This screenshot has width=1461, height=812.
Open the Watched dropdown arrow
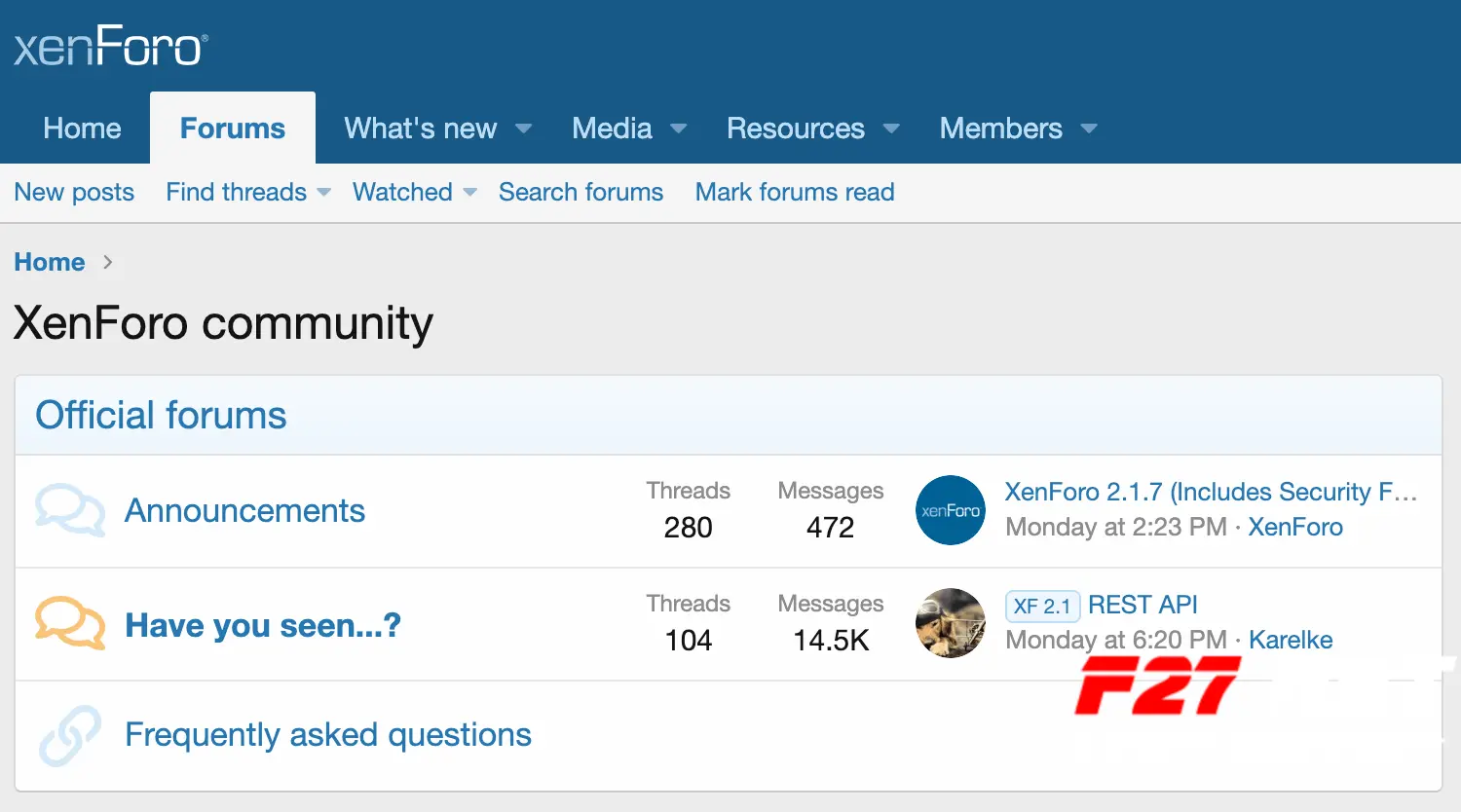(x=470, y=193)
